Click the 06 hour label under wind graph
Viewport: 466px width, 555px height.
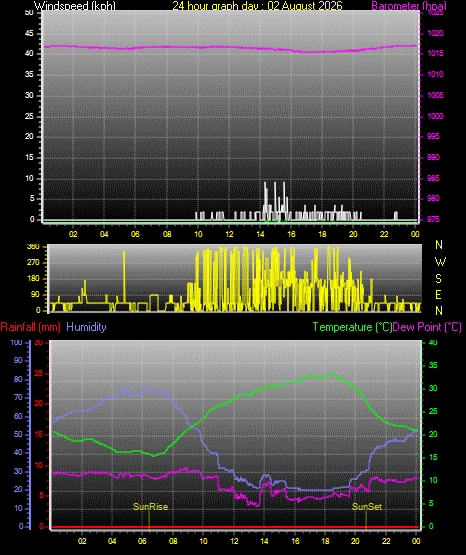(x=135, y=234)
